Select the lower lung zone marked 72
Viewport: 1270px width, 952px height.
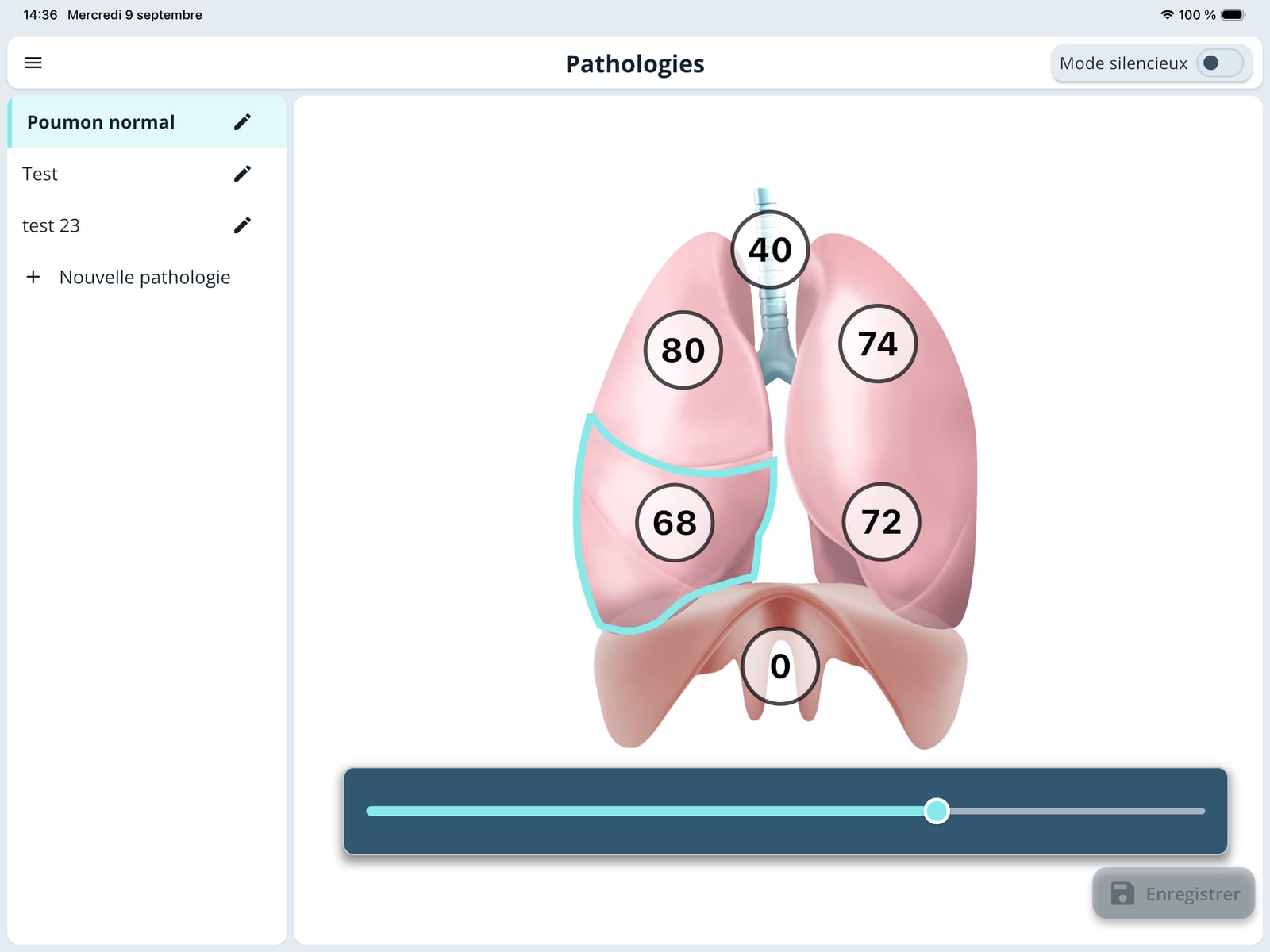[881, 522]
